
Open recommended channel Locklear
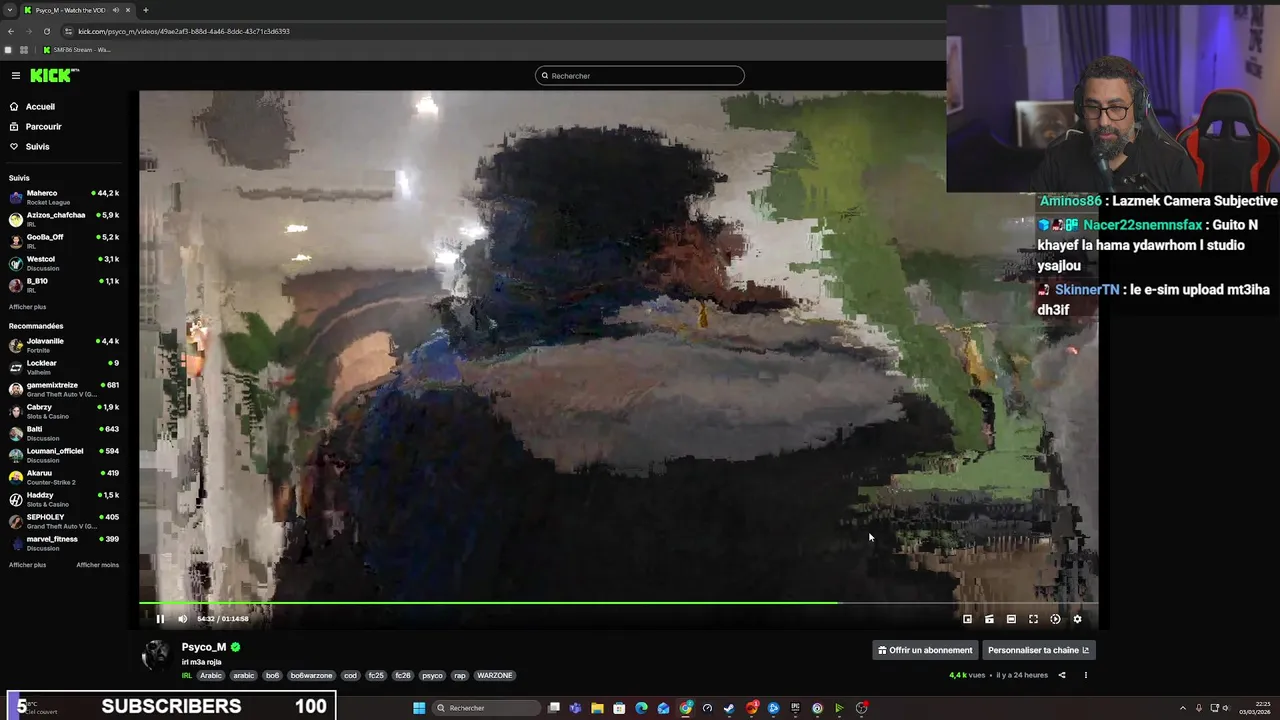(x=64, y=367)
